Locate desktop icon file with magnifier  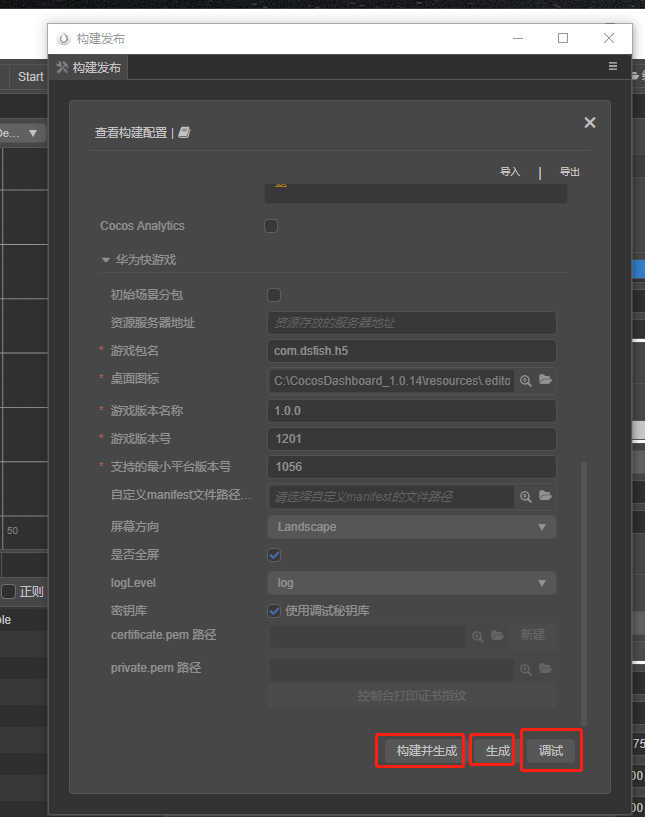click(526, 380)
